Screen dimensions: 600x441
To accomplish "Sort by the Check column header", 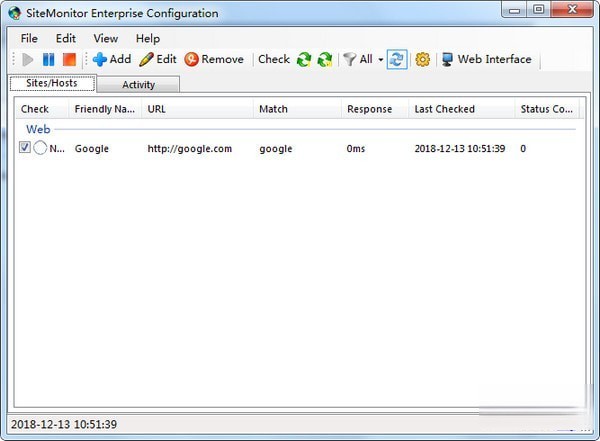I will click(41, 109).
